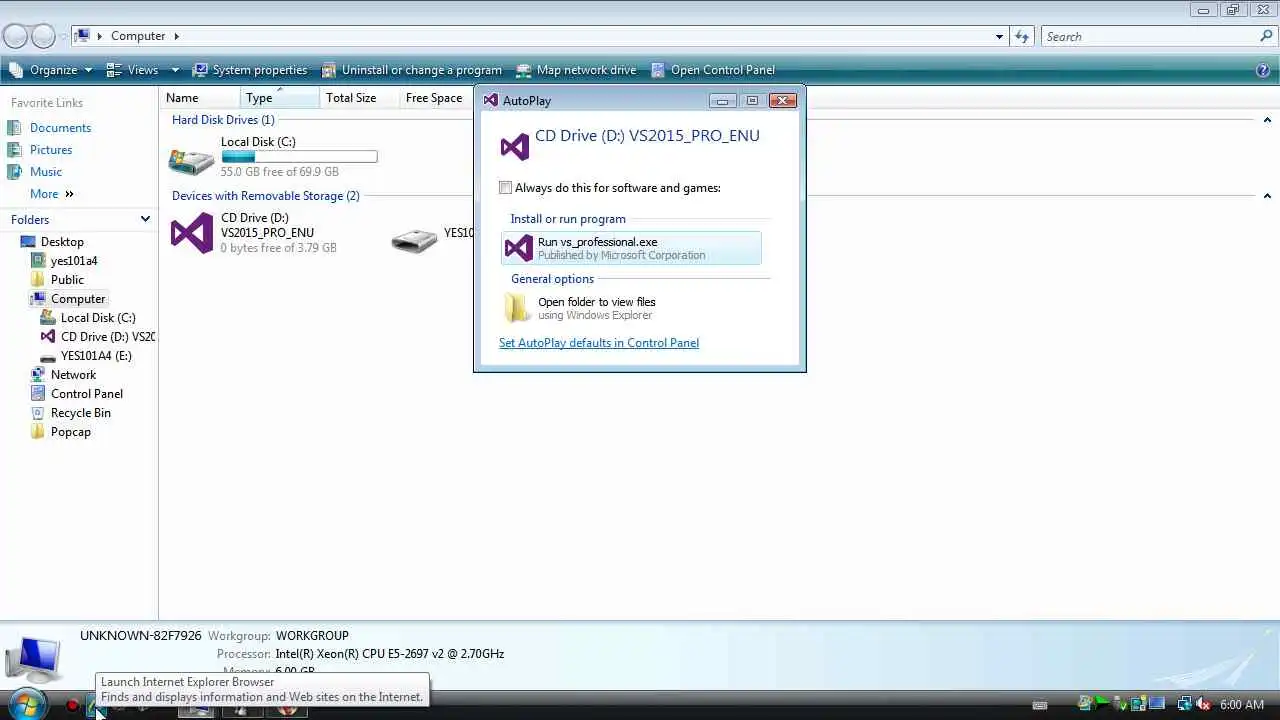The height and width of the screenshot is (720, 1280).
Task: Select Control Panel in folder tree
Action: [87, 394]
